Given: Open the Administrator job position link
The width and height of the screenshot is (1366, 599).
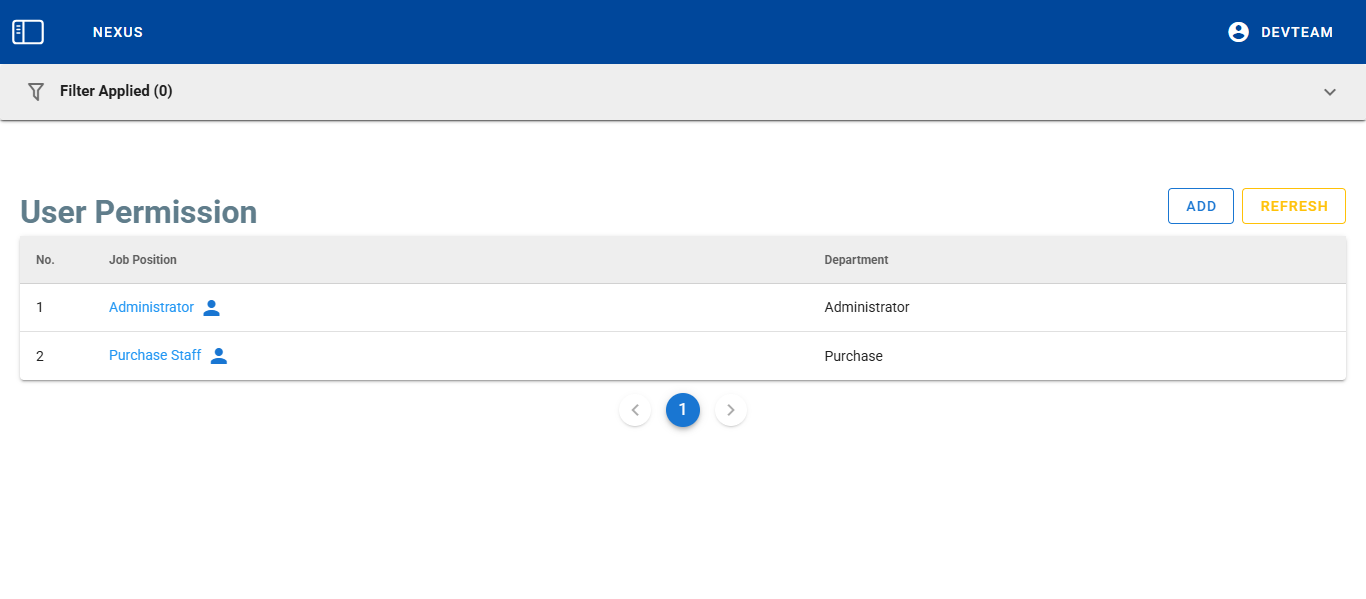Looking at the screenshot, I should pyautogui.click(x=151, y=308).
